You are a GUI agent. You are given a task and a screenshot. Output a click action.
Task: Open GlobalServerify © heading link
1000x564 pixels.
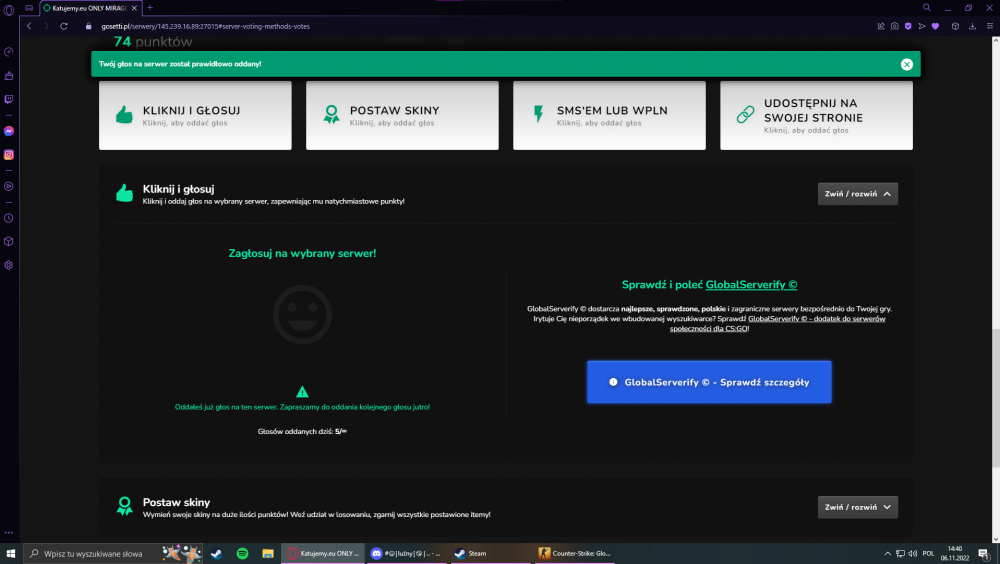click(x=751, y=285)
